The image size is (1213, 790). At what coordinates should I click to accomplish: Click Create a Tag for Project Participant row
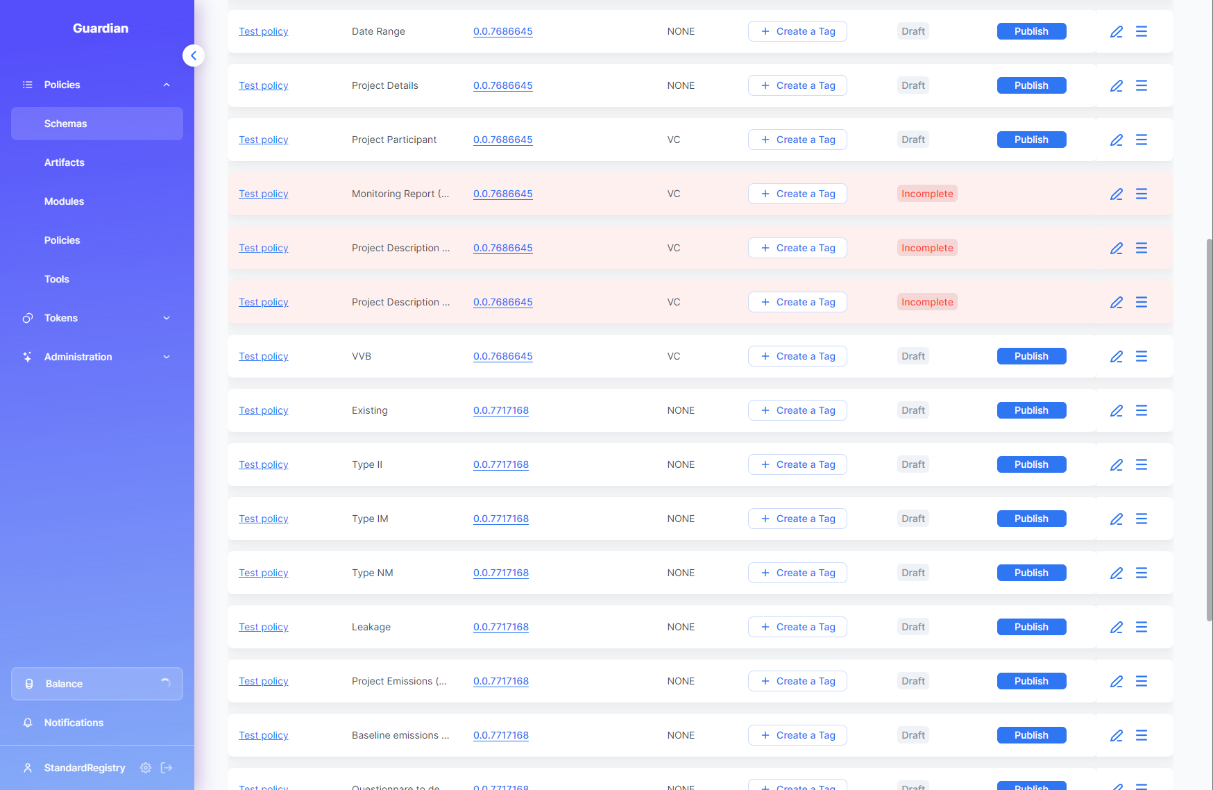coord(797,140)
